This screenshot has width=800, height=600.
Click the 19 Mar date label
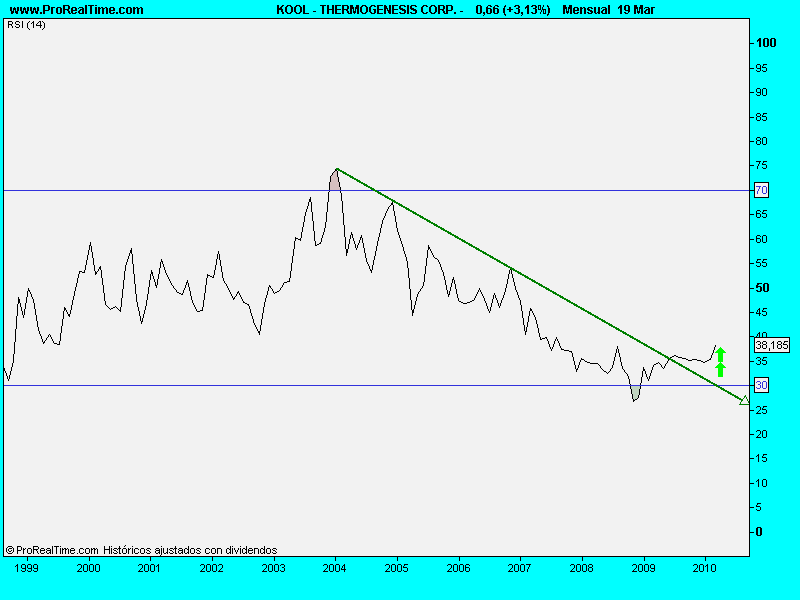point(636,10)
